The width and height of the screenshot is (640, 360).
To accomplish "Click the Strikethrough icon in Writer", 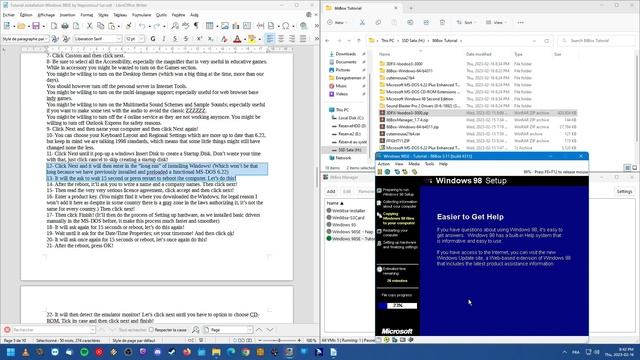I will pos(186,39).
